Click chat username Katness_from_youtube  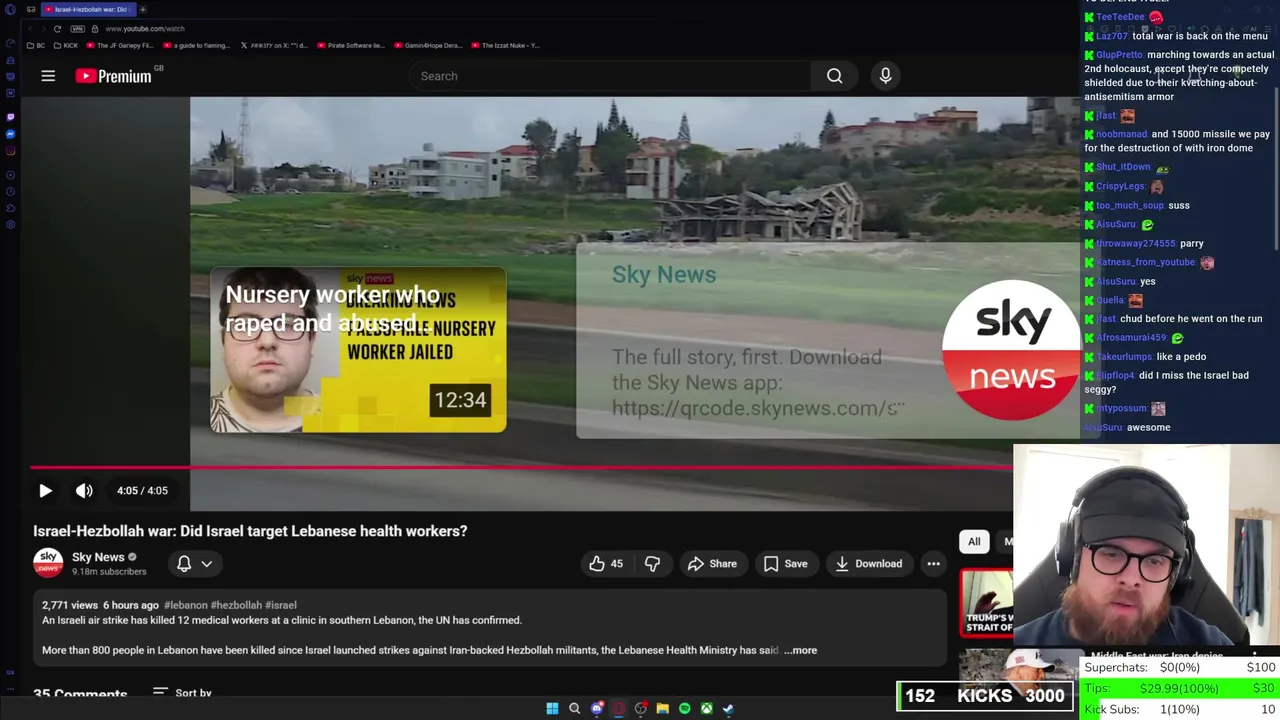pyautogui.click(x=1145, y=262)
